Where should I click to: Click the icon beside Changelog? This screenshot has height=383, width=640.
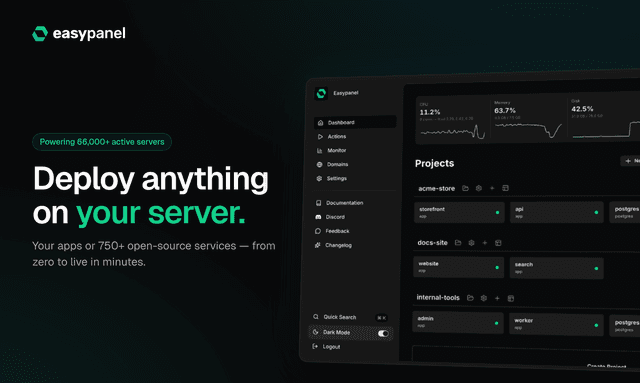[318, 245]
